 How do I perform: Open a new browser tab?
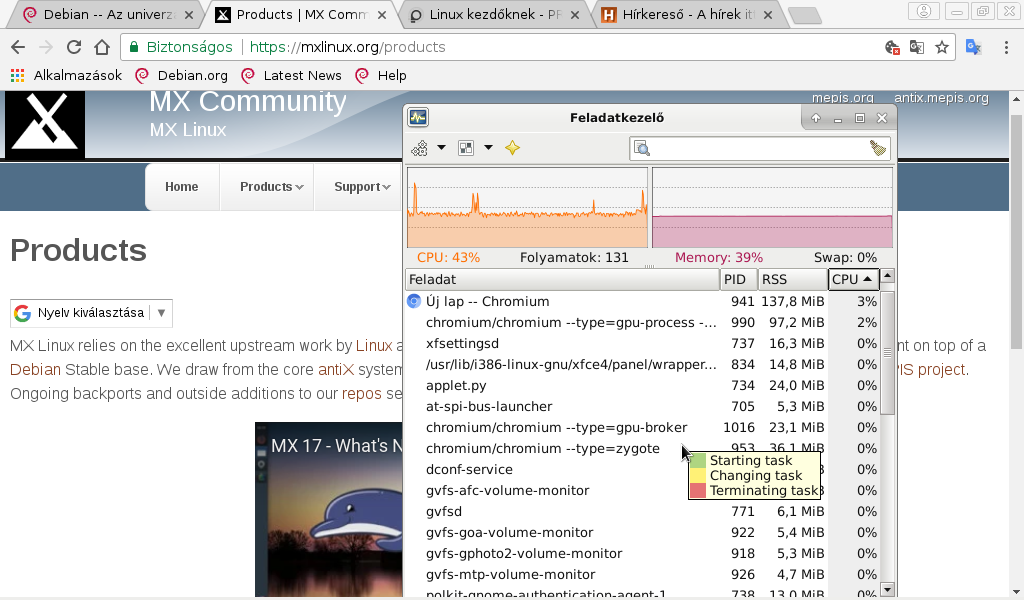(805, 15)
